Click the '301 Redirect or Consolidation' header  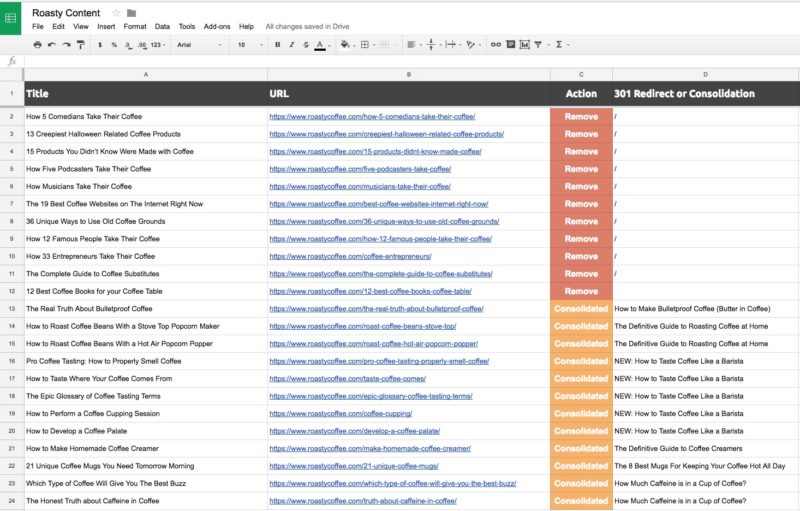click(x=706, y=93)
